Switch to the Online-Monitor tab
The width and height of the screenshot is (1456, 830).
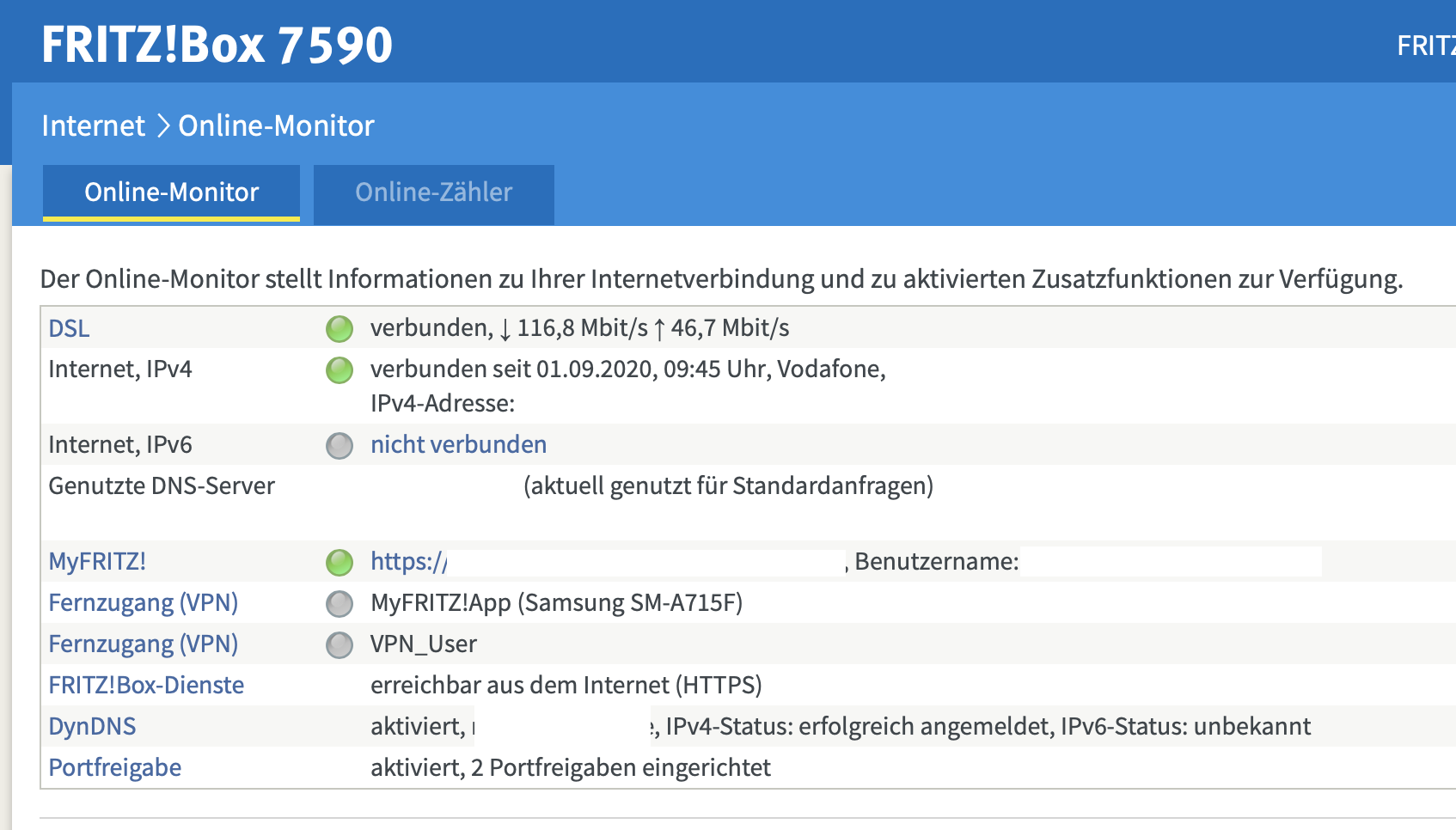point(171,192)
